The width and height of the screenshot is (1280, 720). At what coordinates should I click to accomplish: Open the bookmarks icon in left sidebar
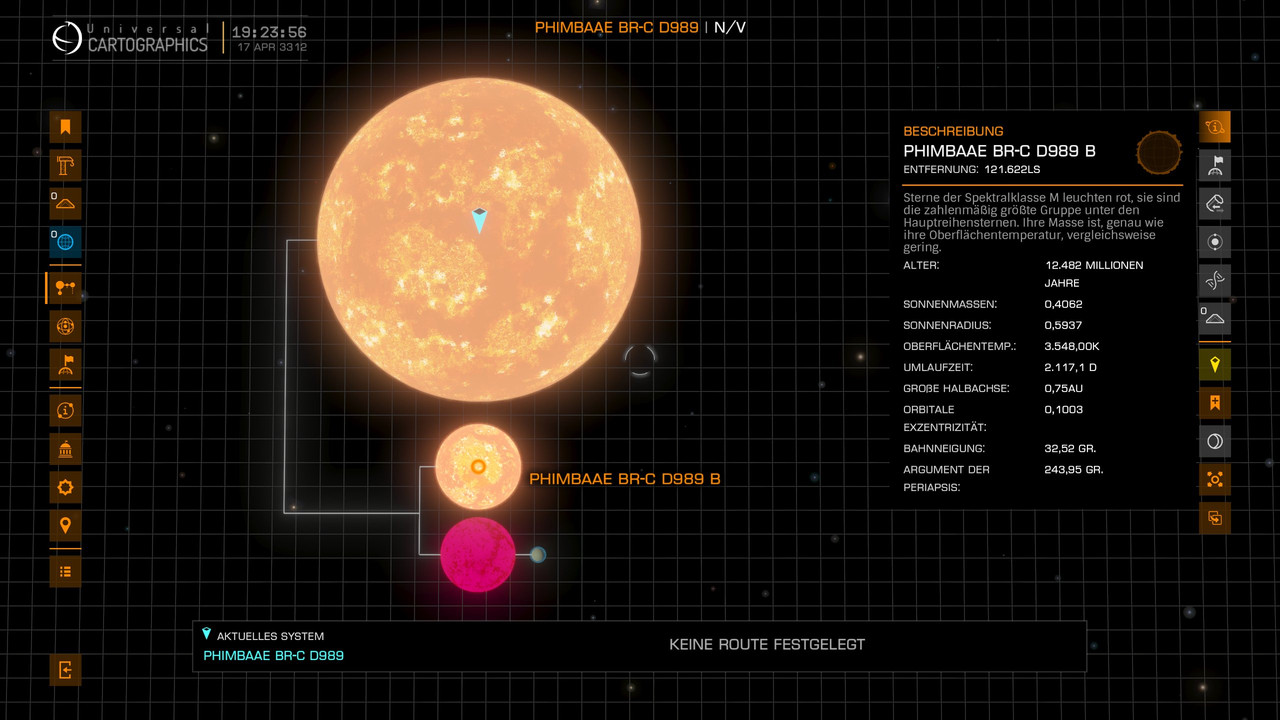point(65,127)
